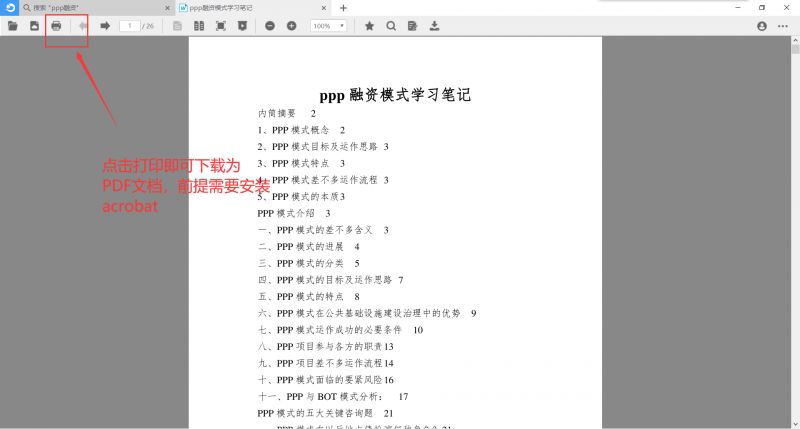
Task: Bookmark document with the star icon
Action: point(369,26)
